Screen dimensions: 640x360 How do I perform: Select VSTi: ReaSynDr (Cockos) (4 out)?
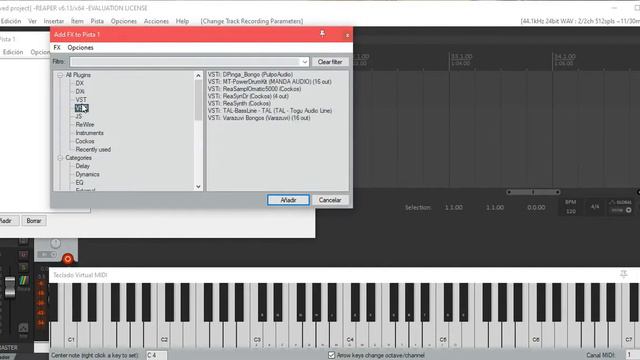click(248, 96)
